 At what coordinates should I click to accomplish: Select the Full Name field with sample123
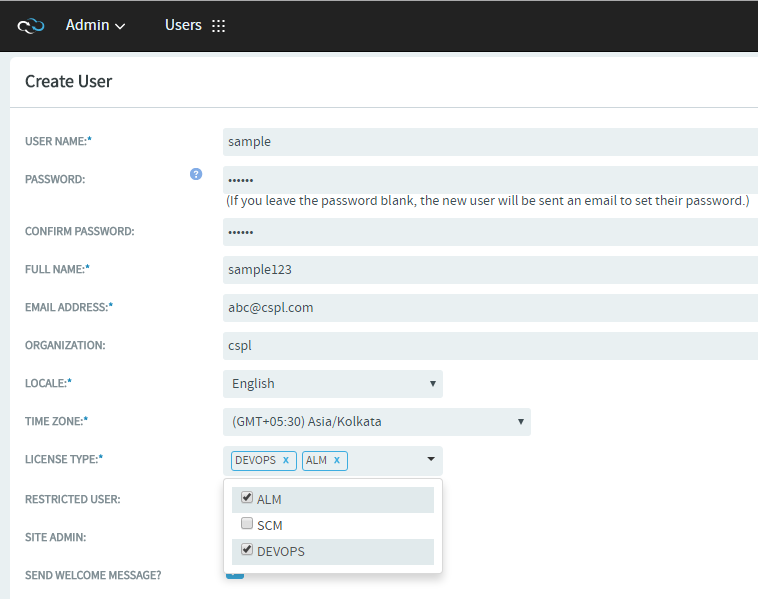click(x=490, y=270)
